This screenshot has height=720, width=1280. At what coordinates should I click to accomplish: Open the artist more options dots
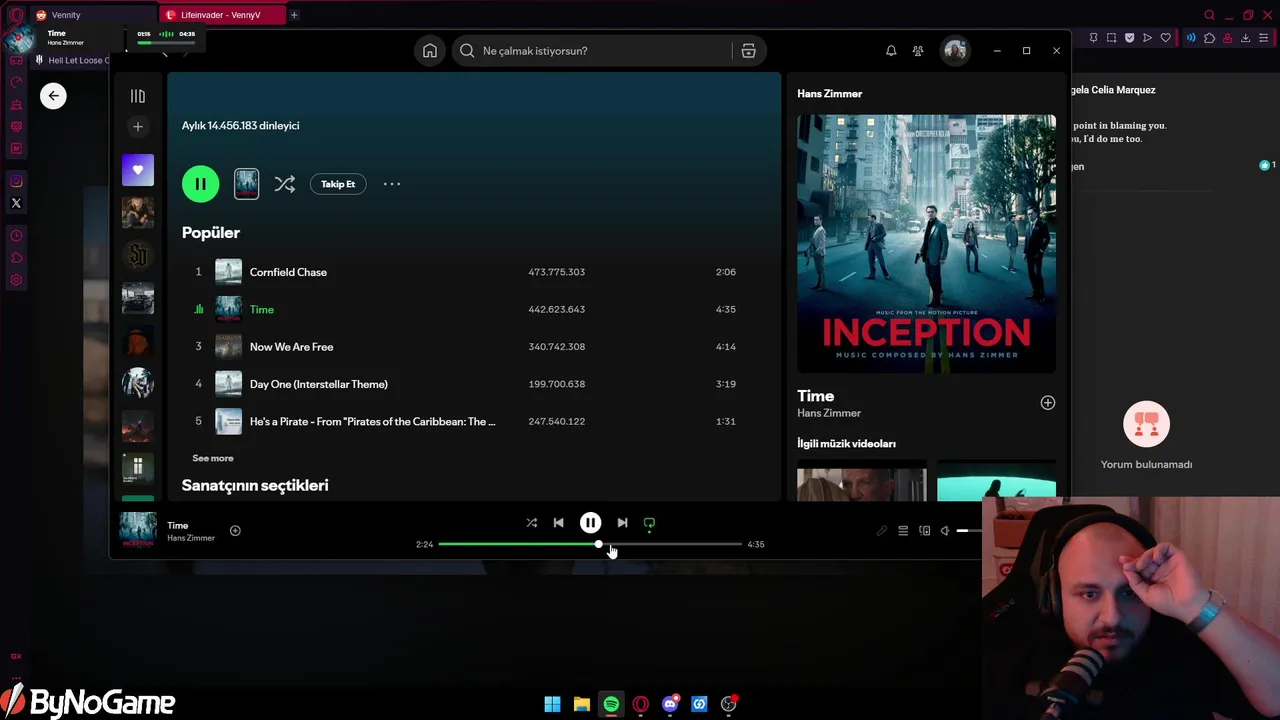tap(392, 184)
